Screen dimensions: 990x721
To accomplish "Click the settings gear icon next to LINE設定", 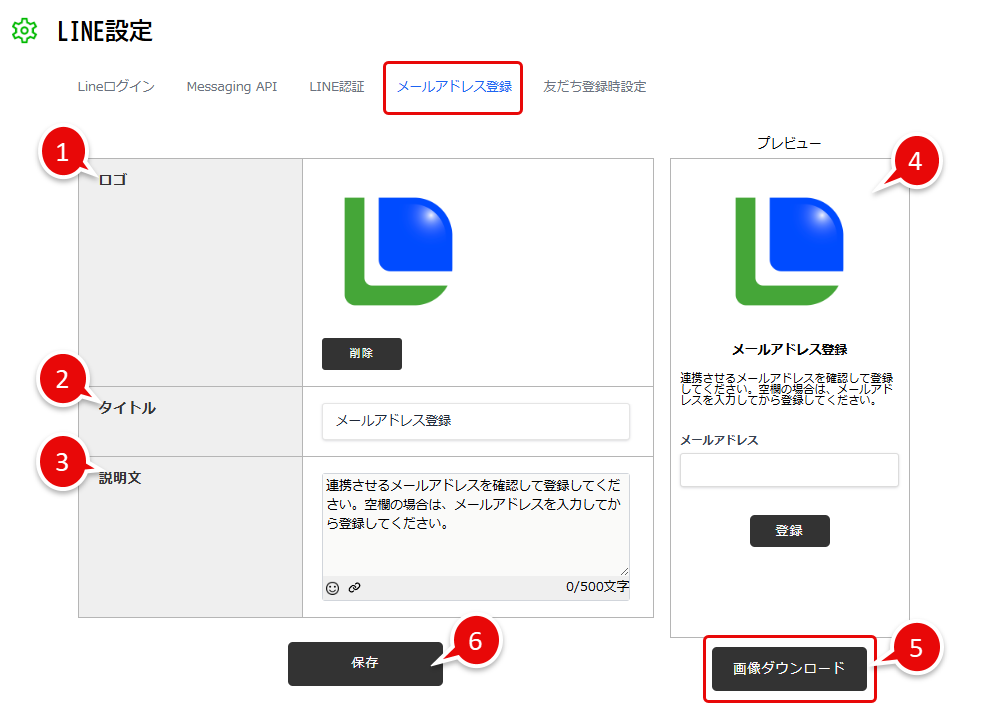I will tap(22, 31).
